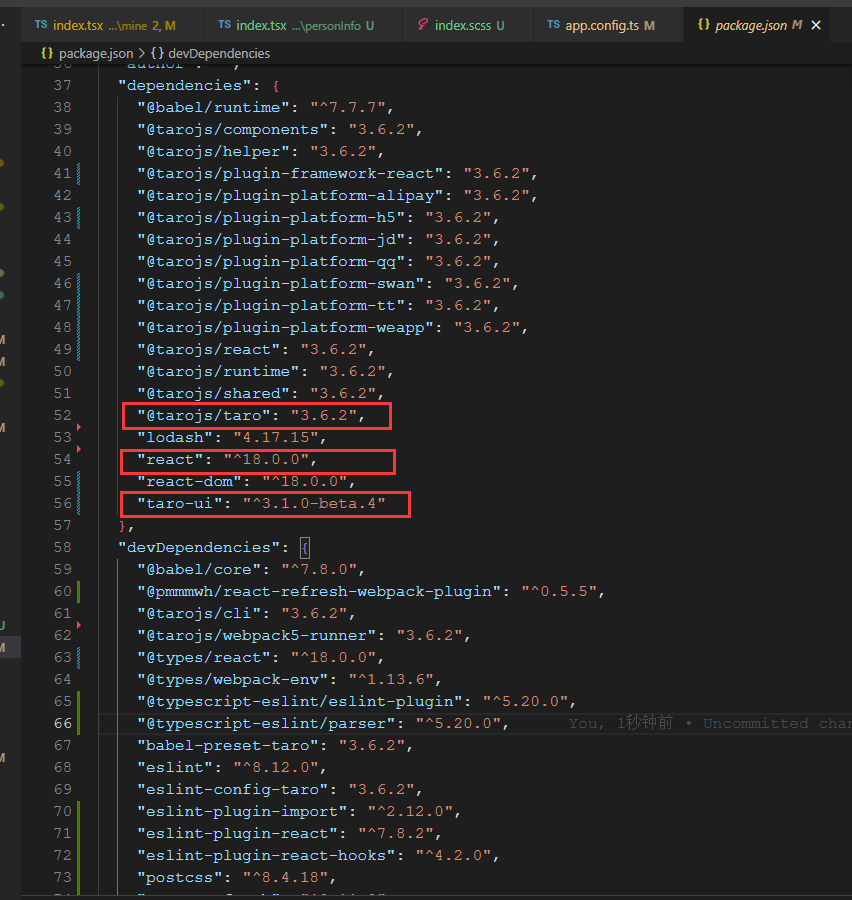Screen dimensions: 852x900
Task: Click "@tarojs/plugin-framework-react" entry
Action: [x=337, y=173]
